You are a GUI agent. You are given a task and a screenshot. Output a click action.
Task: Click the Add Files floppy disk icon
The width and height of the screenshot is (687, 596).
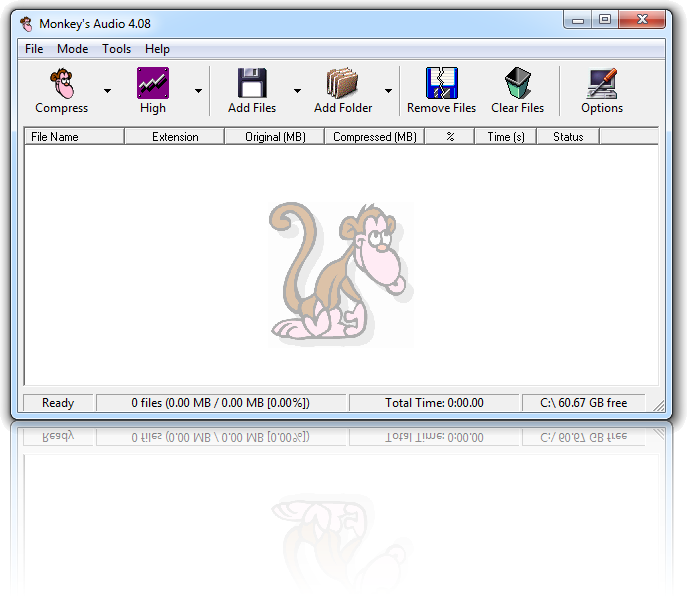coord(251,83)
